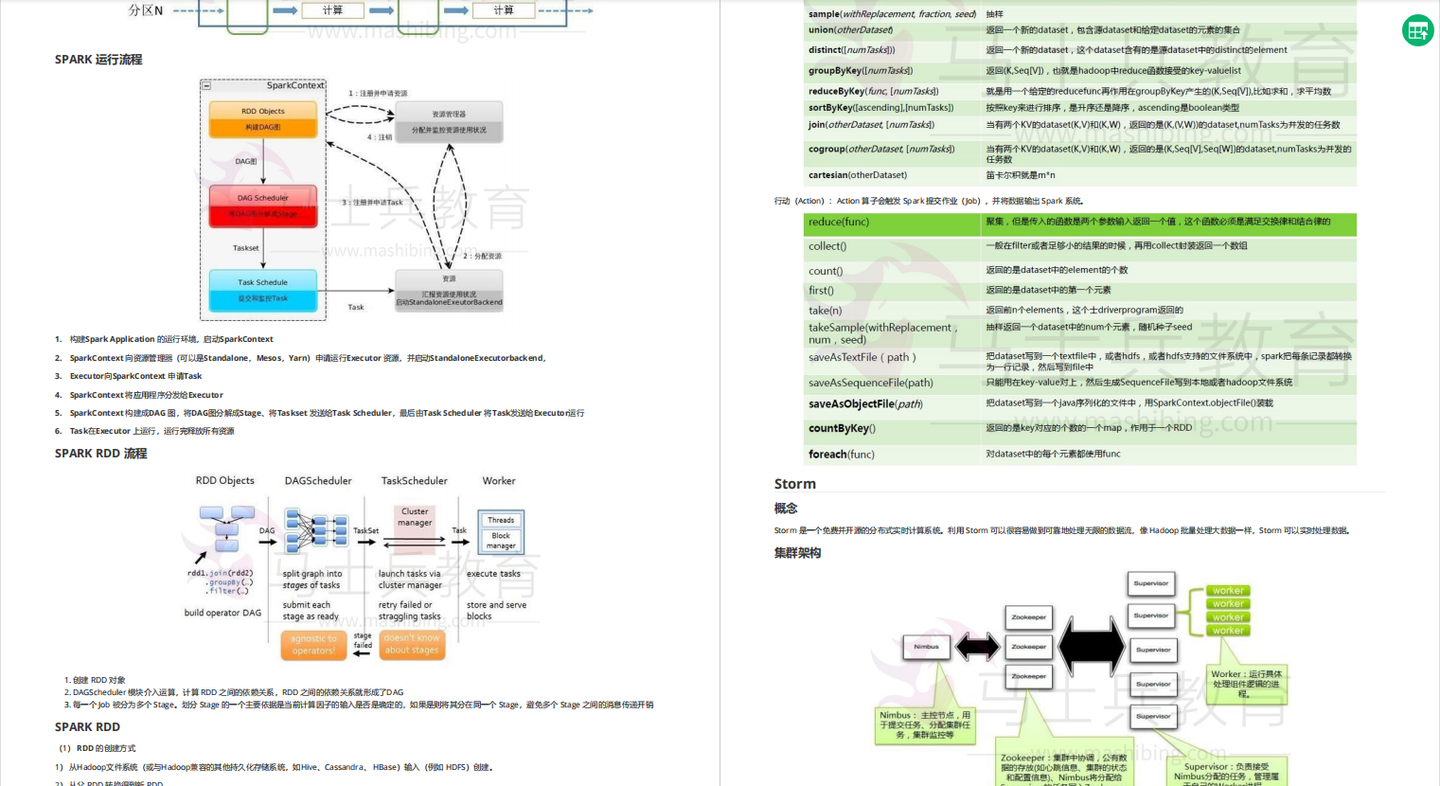Click the "takeSample(withReplacement, num, seed)" cell
This screenshot has width=1440, height=786.
[x=892, y=333]
